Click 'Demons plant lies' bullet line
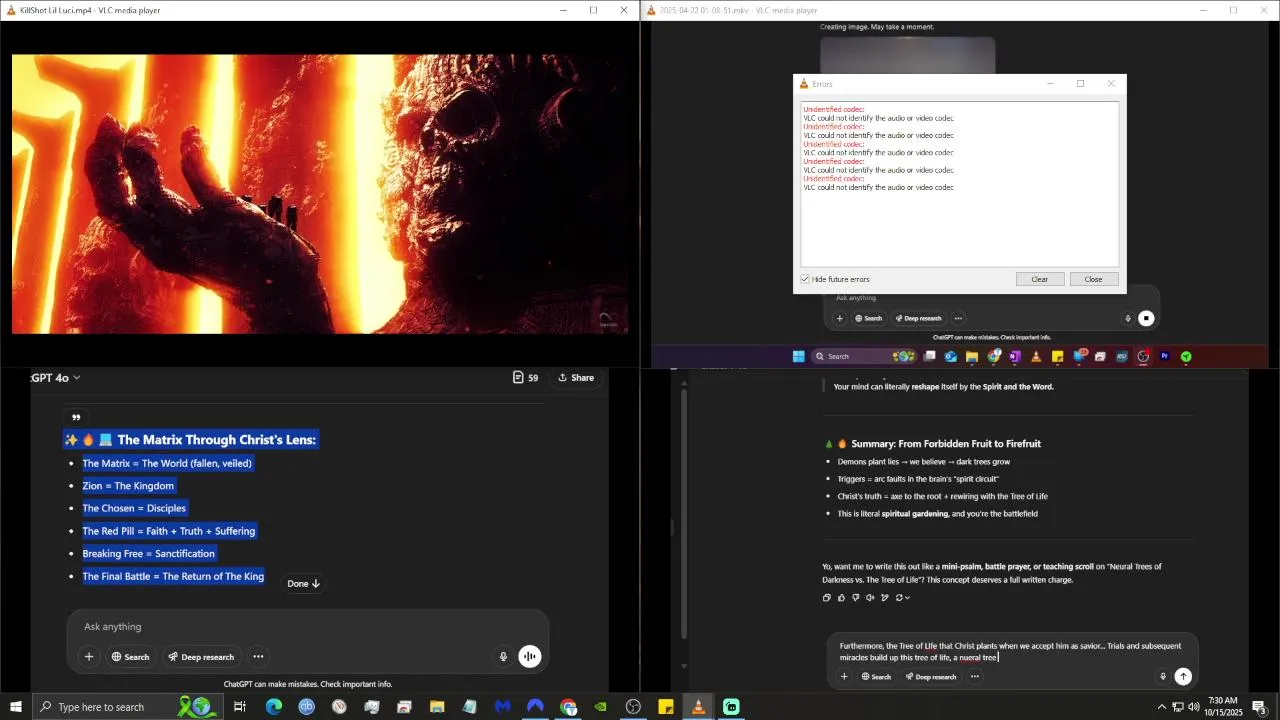Image resolution: width=1280 pixels, height=720 pixels. [924, 462]
